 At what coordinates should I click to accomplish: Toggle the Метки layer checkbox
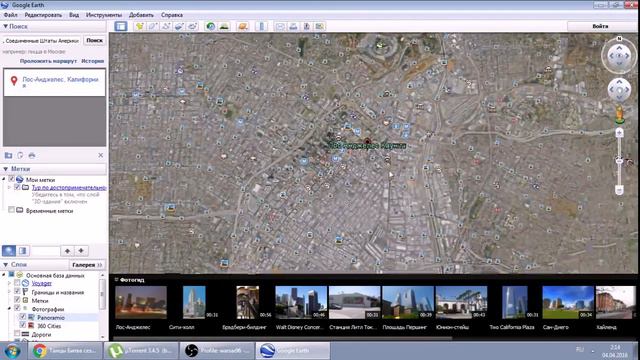click(17, 300)
